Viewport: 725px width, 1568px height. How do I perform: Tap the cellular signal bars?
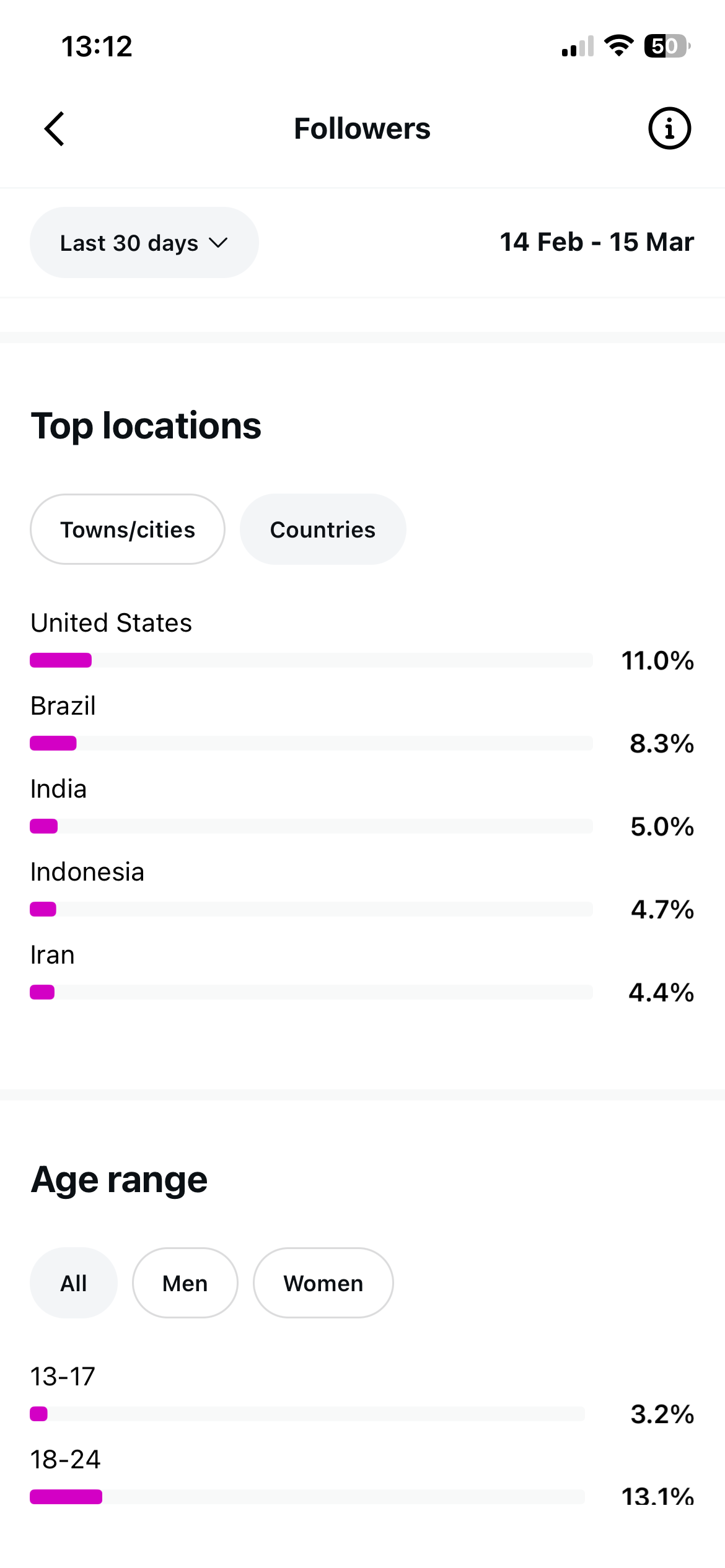[578, 47]
